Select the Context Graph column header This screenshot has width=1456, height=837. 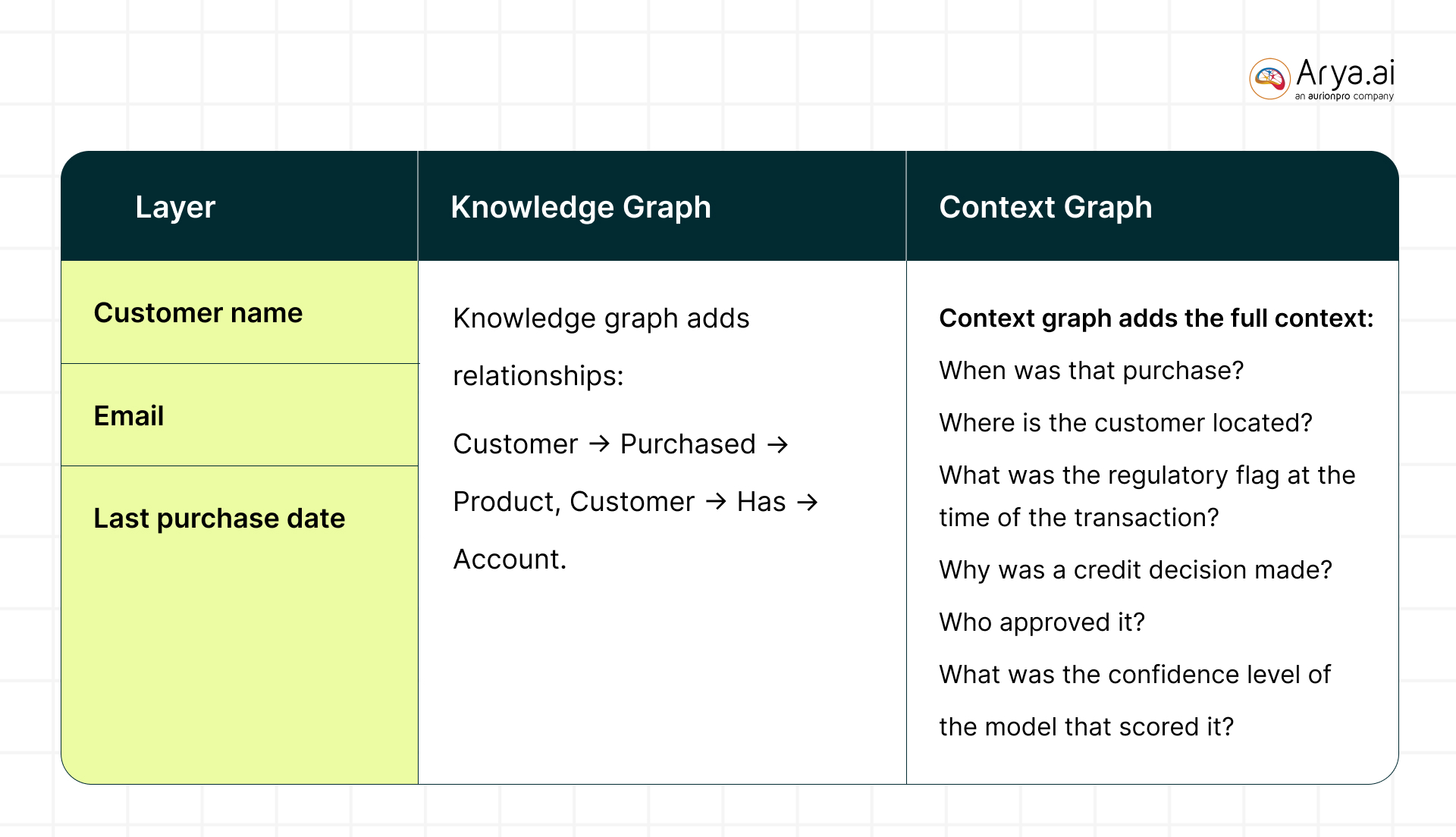tap(1046, 207)
